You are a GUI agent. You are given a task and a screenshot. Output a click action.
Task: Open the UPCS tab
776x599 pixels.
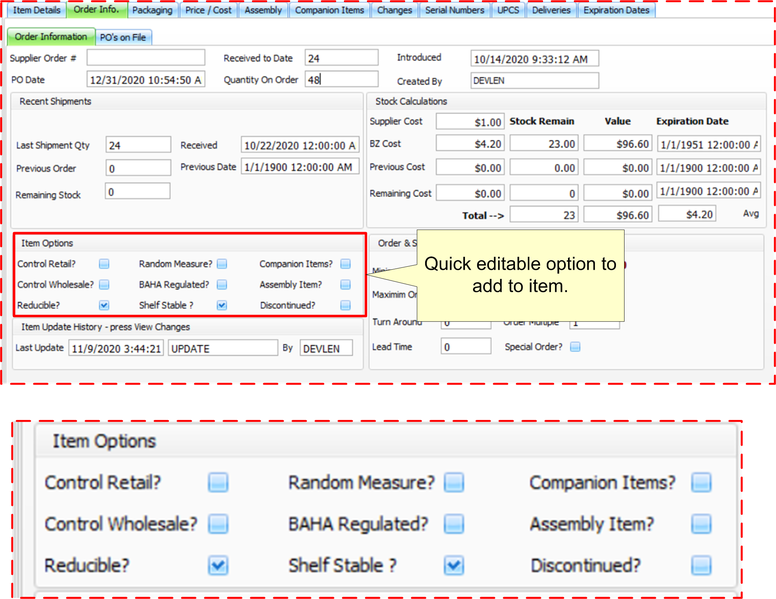pyautogui.click(x=508, y=10)
